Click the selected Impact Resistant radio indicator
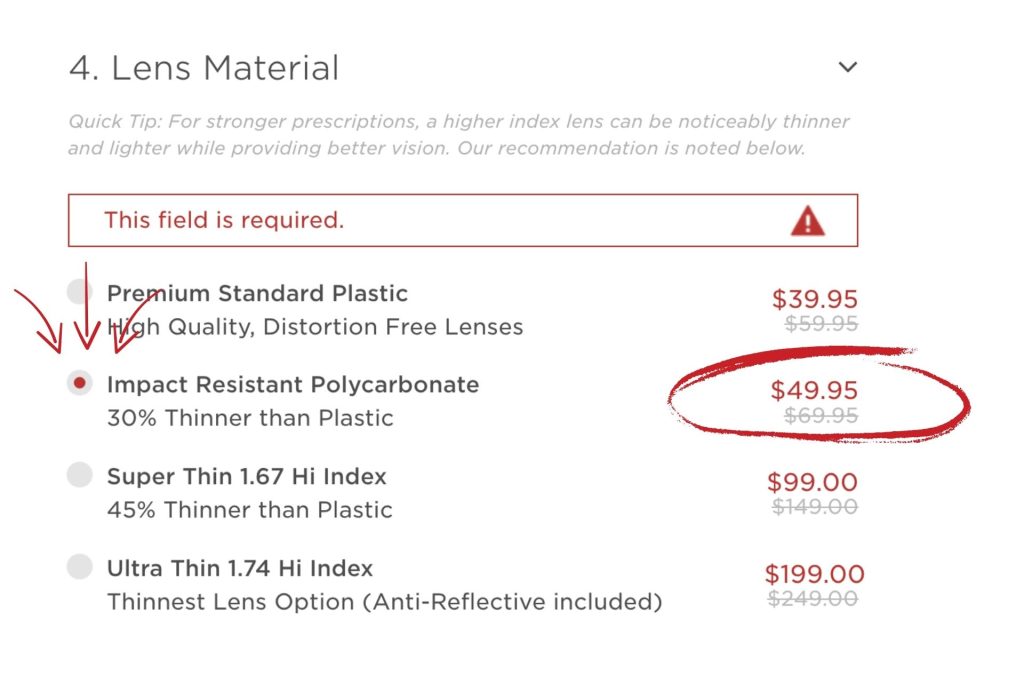Image resolution: width=1024 pixels, height=683 pixels. (79, 382)
